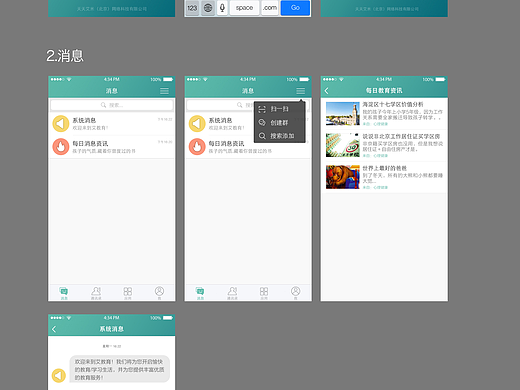This screenshot has width=520, height=390.
Task: Select 系统消息 row text on 消息 screen without popup
Action: point(84,120)
